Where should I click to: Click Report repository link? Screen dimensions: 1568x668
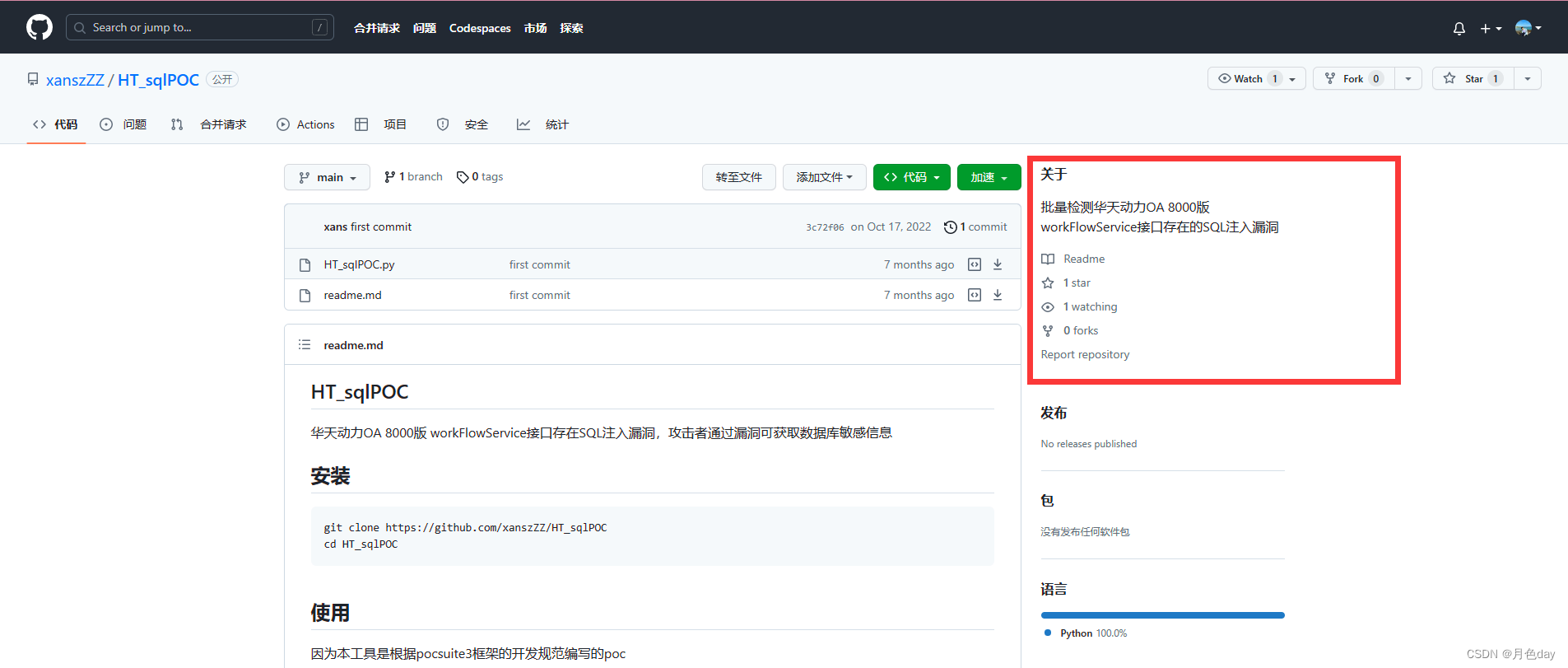pyautogui.click(x=1085, y=354)
